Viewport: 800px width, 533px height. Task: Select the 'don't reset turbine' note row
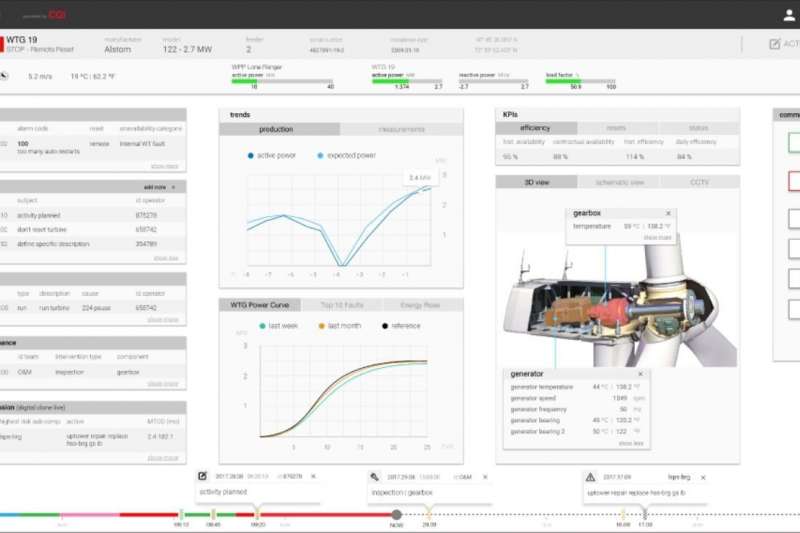[x=93, y=230]
